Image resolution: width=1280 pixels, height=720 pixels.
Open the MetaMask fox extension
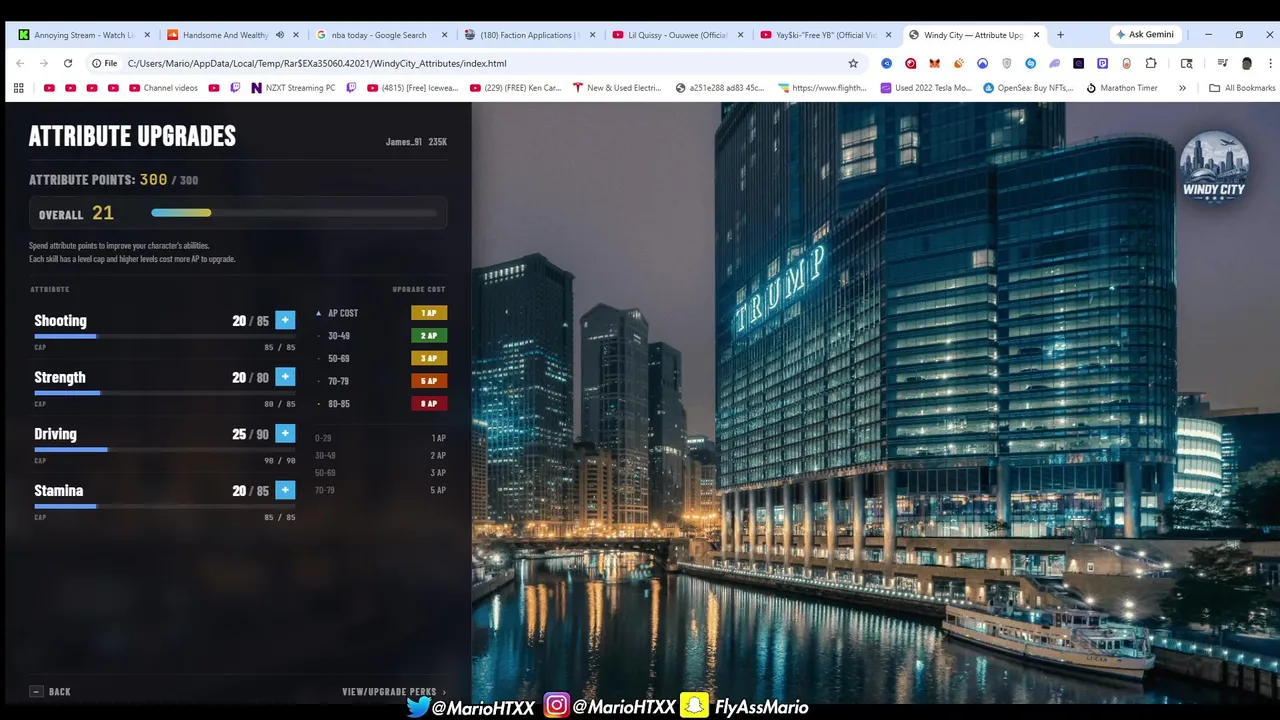[x=934, y=63]
